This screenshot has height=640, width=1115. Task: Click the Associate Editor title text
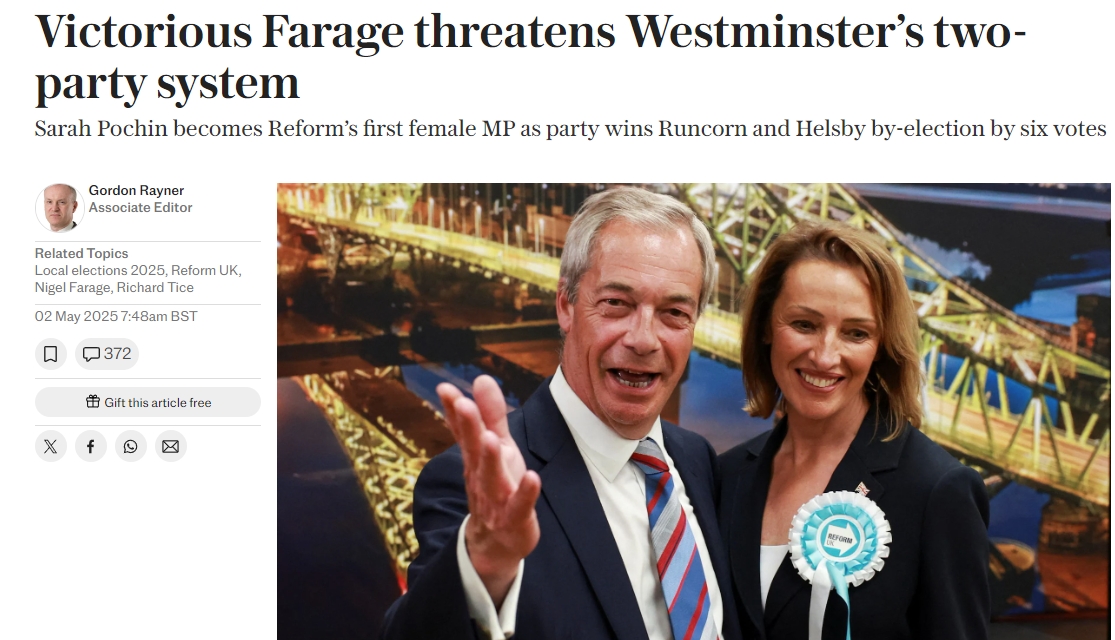point(141,208)
